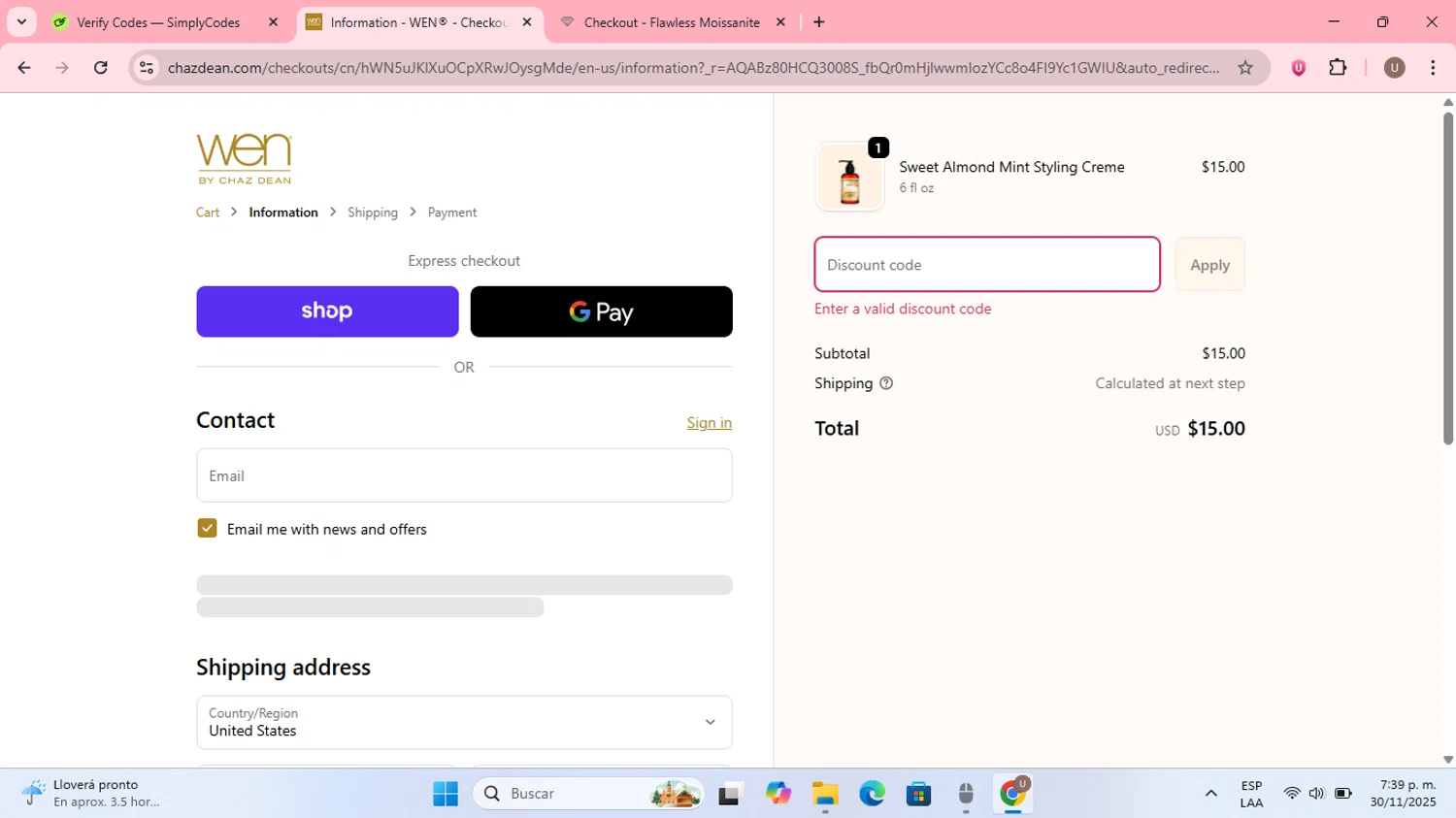This screenshot has width=1456, height=818.
Task: Open the volume speaker icon
Action: coord(1316,794)
